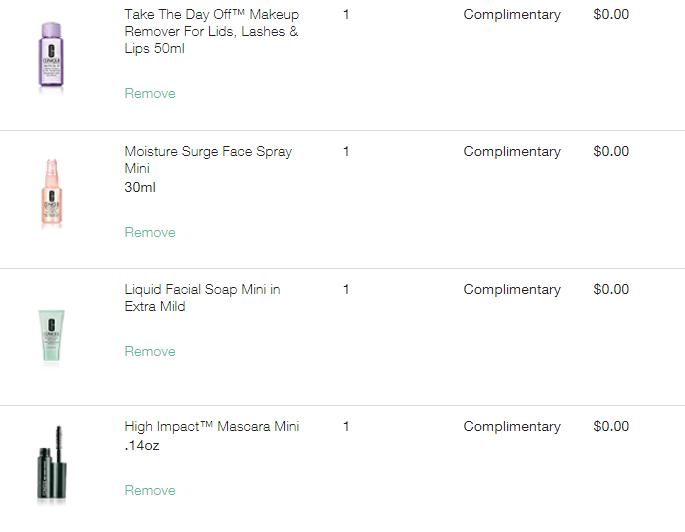This screenshot has width=685, height=532.
Task: Click Complimentary label for Mascara Mini
Action: coord(512,427)
